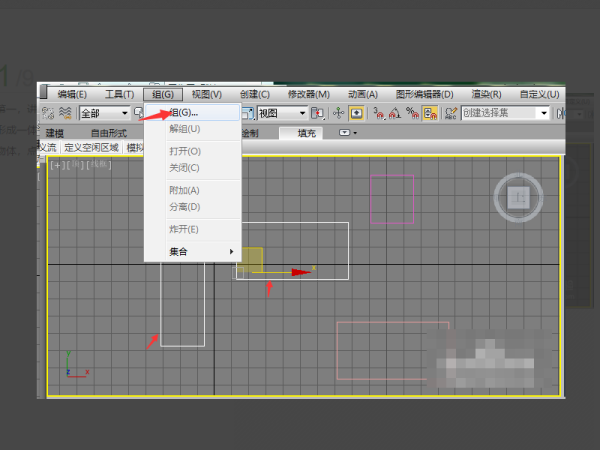Choose 解组(U) in the group menu

[192, 129]
